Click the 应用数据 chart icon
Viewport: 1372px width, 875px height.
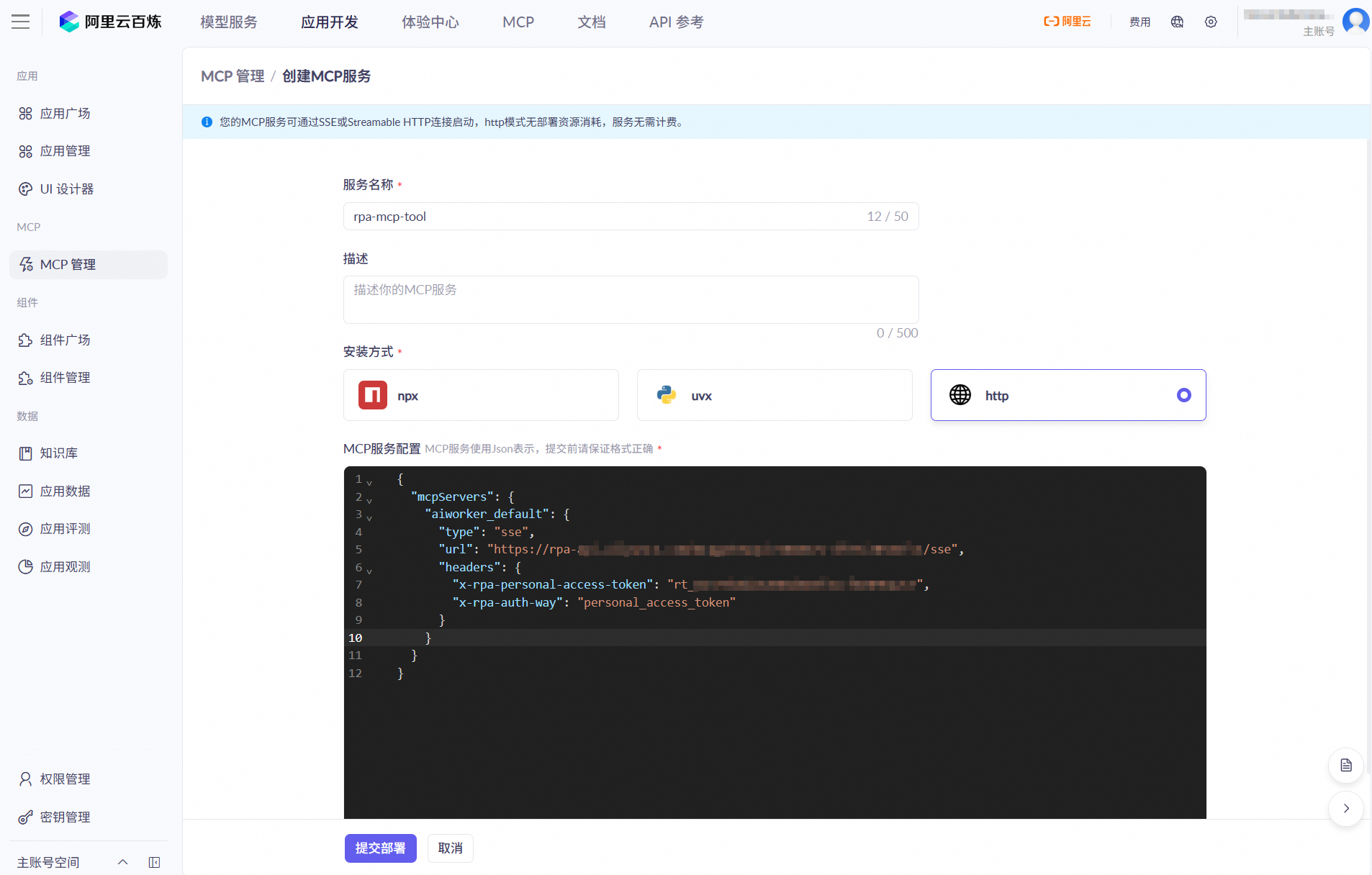click(26, 491)
